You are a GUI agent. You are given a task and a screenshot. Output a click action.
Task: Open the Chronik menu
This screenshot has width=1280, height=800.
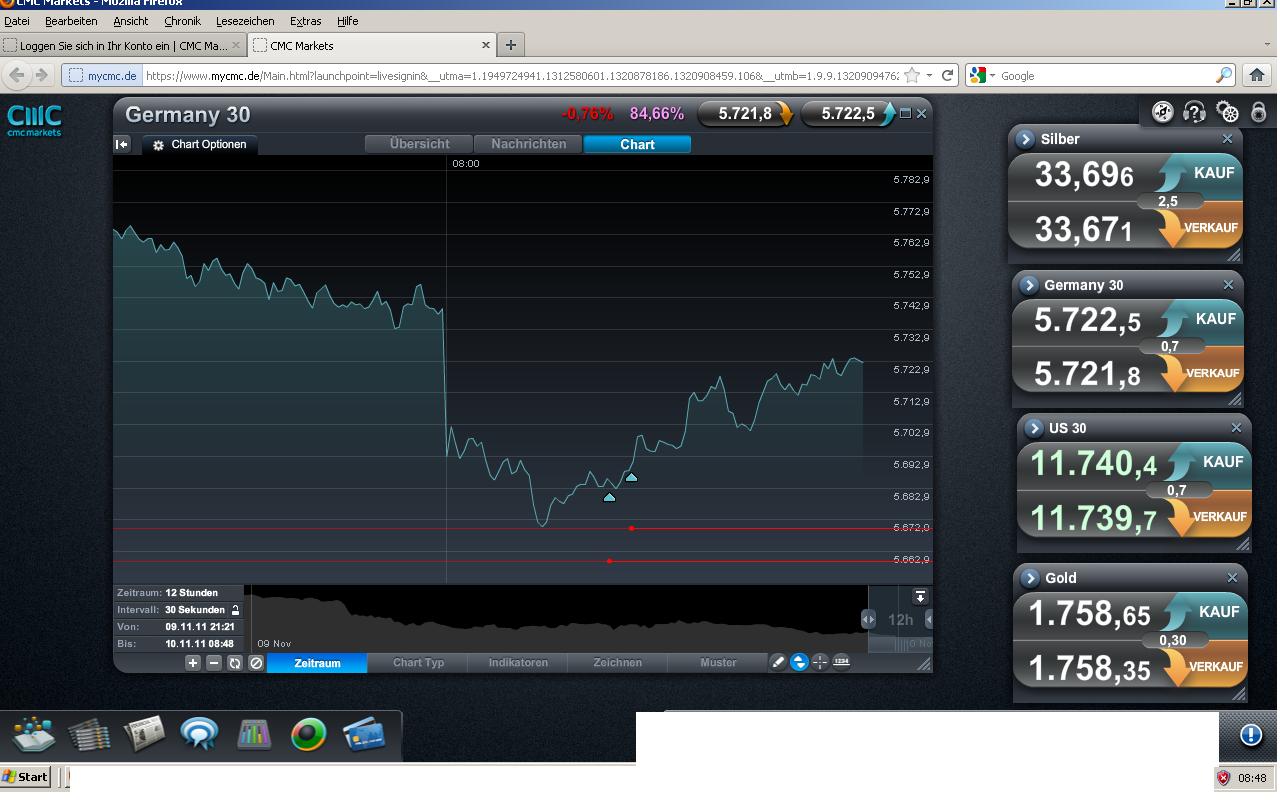point(182,20)
